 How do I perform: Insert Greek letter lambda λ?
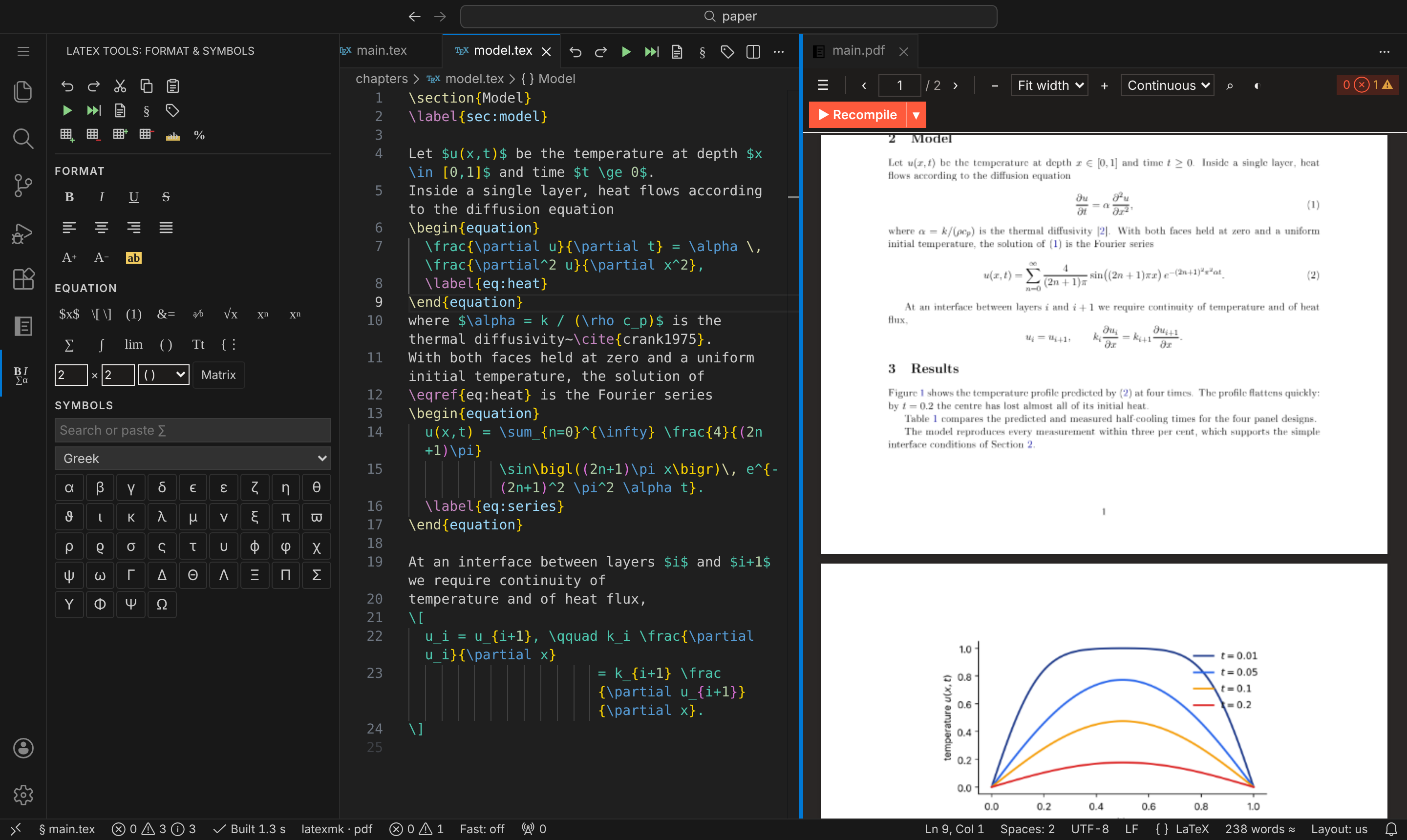(x=162, y=517)
